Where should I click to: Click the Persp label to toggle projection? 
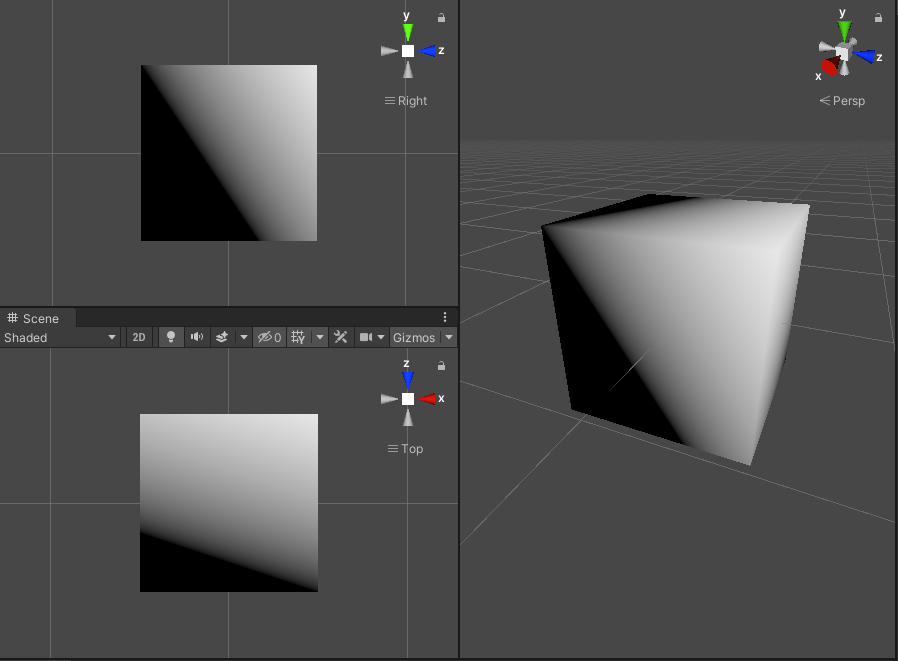pos(842,101)
